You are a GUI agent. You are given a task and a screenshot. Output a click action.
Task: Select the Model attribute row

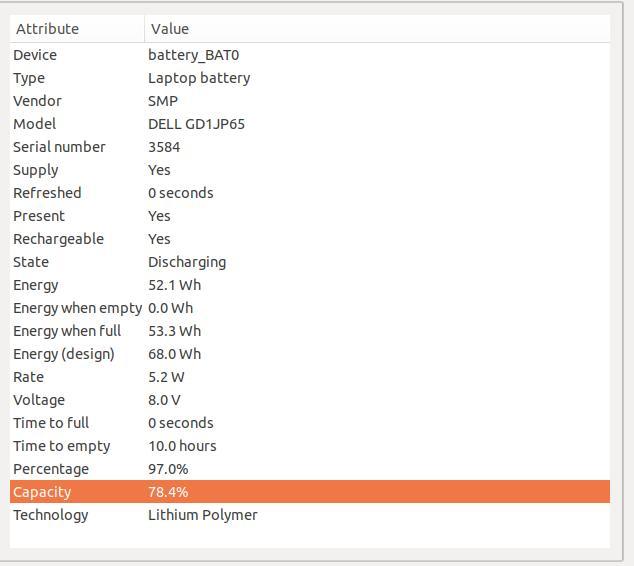(x=310, y=124)
